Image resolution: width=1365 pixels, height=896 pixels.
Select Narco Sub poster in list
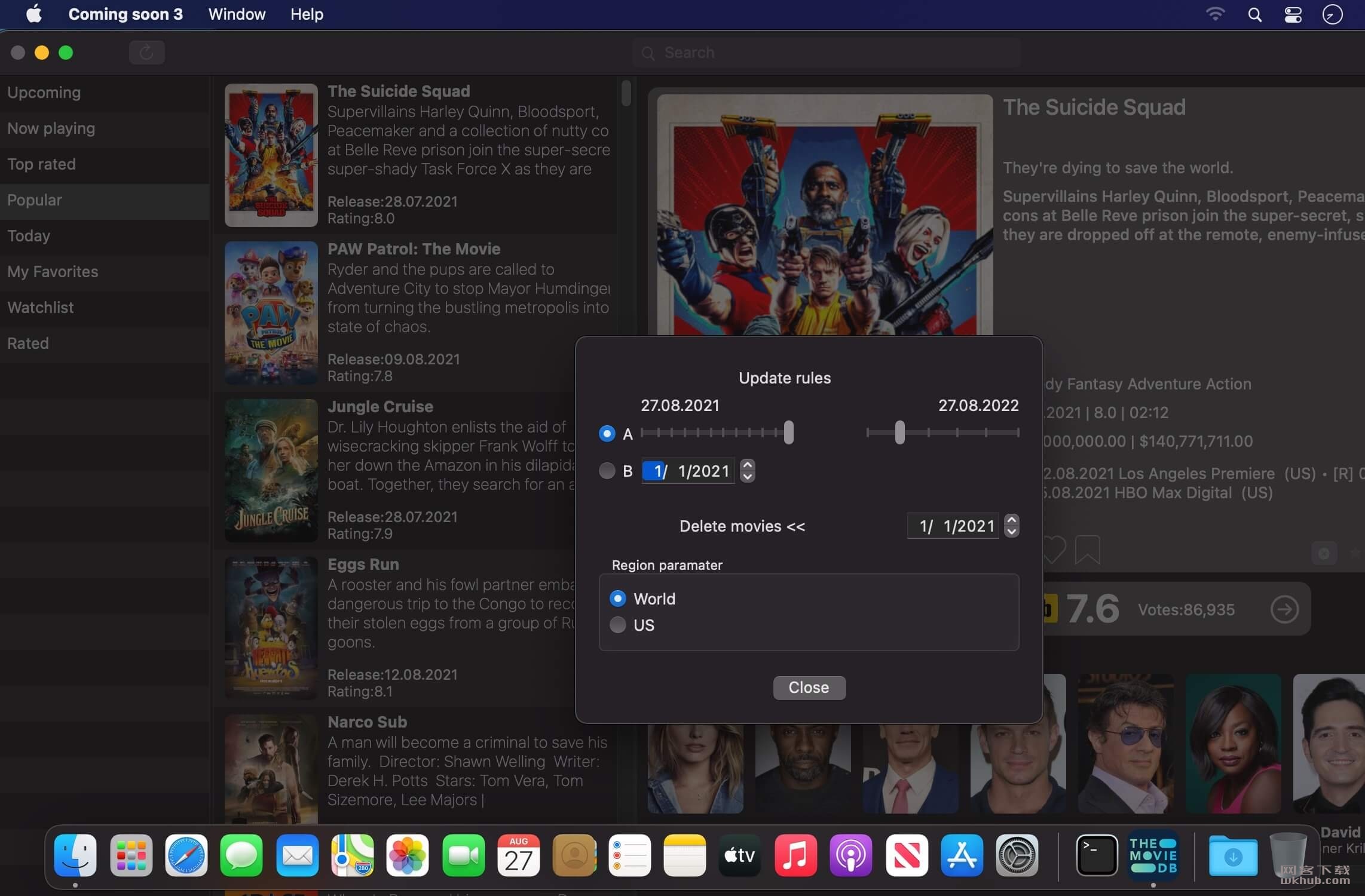pyautogui.click(x=271, y=769)
